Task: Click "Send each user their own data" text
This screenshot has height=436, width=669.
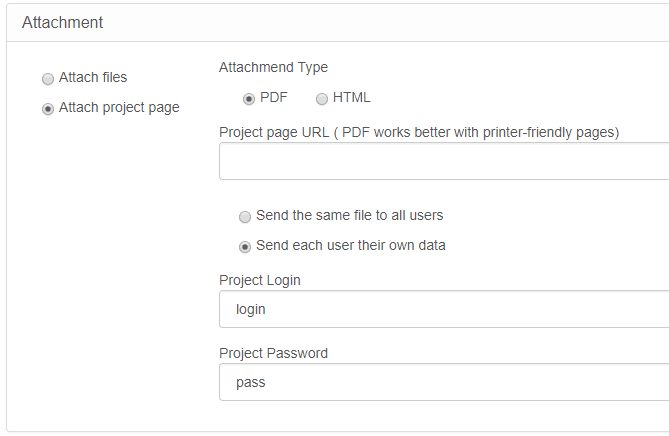Action: [x=351, y=245]
